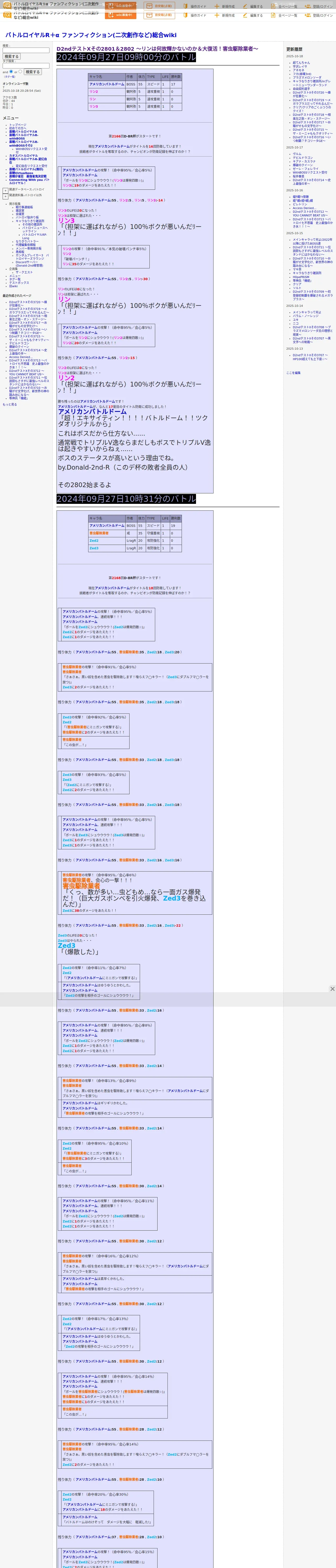Image resolution: width=336 pixels, height=1568 pixels.
Task: Open 初めての方へ menu link
Action: (18, 128)
